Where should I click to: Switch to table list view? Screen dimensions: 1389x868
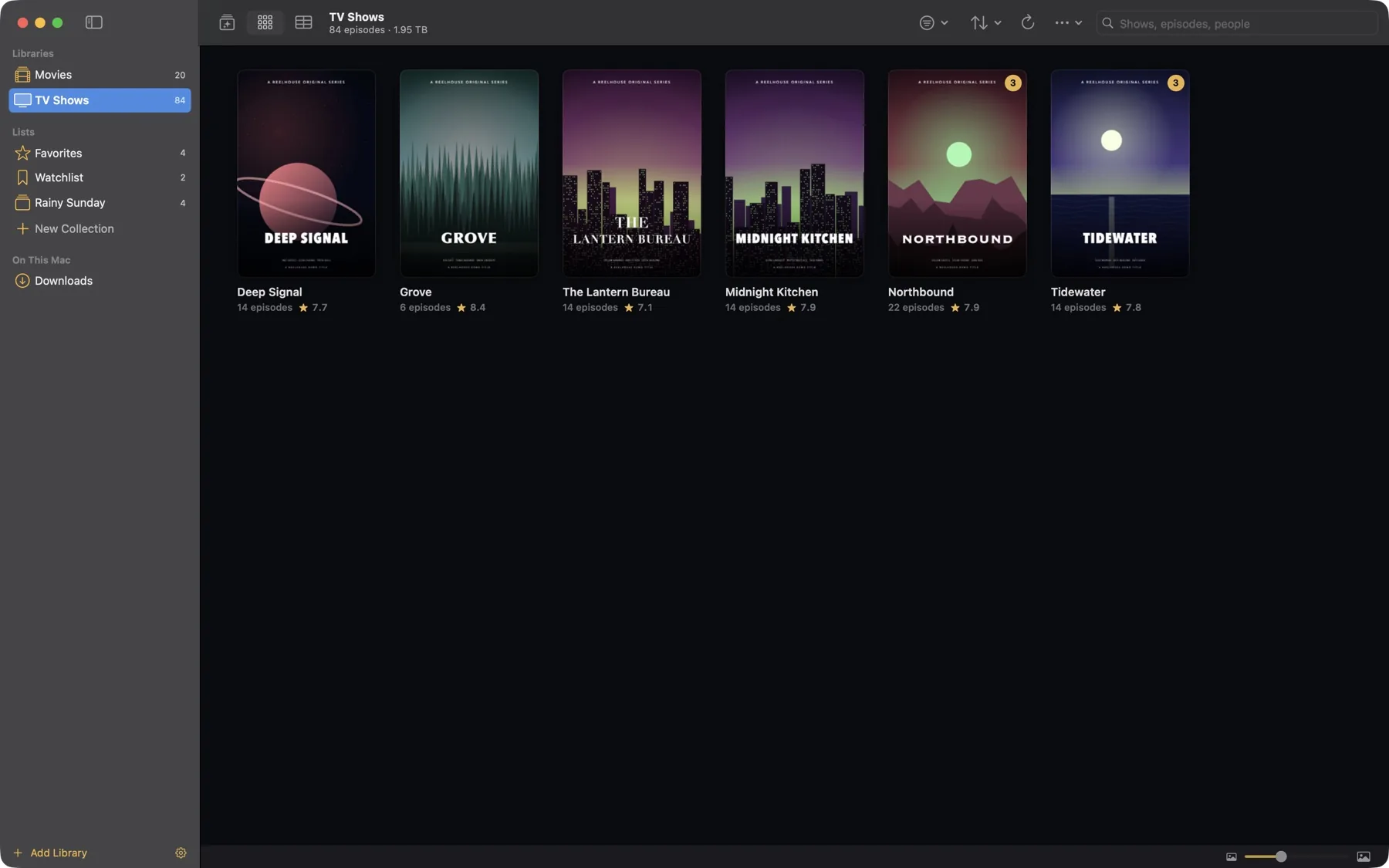pyautogui.click(x=303, y=22)
